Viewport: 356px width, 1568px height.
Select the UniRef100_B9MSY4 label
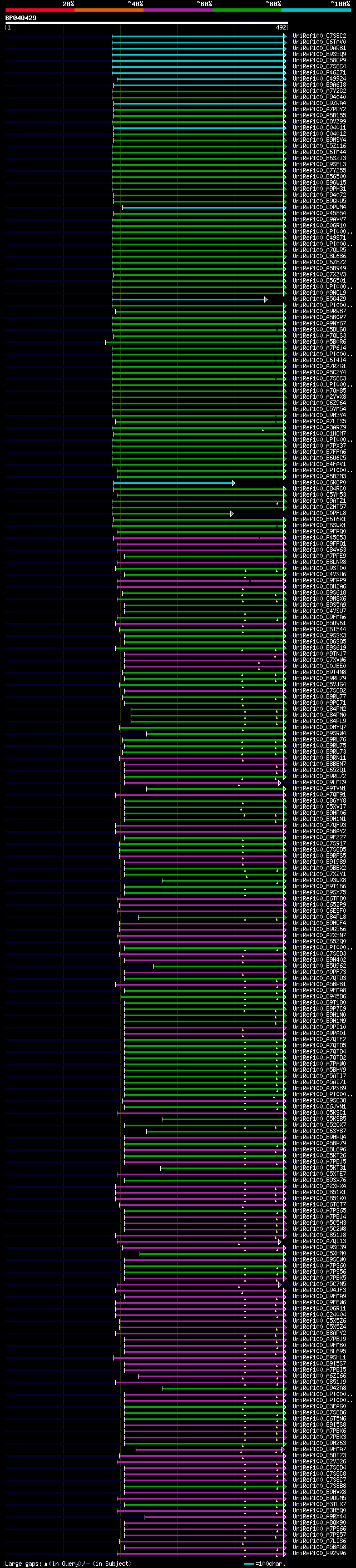point(319,140)
